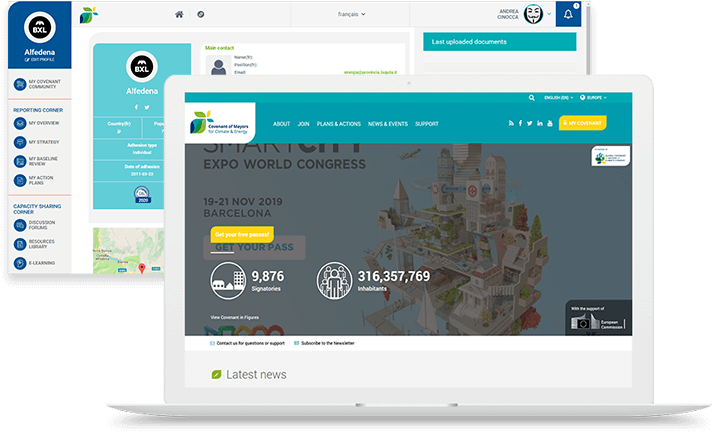Click the search magnifier icon
This screenshot has height=434, width=715.
(x=532, y=98)
